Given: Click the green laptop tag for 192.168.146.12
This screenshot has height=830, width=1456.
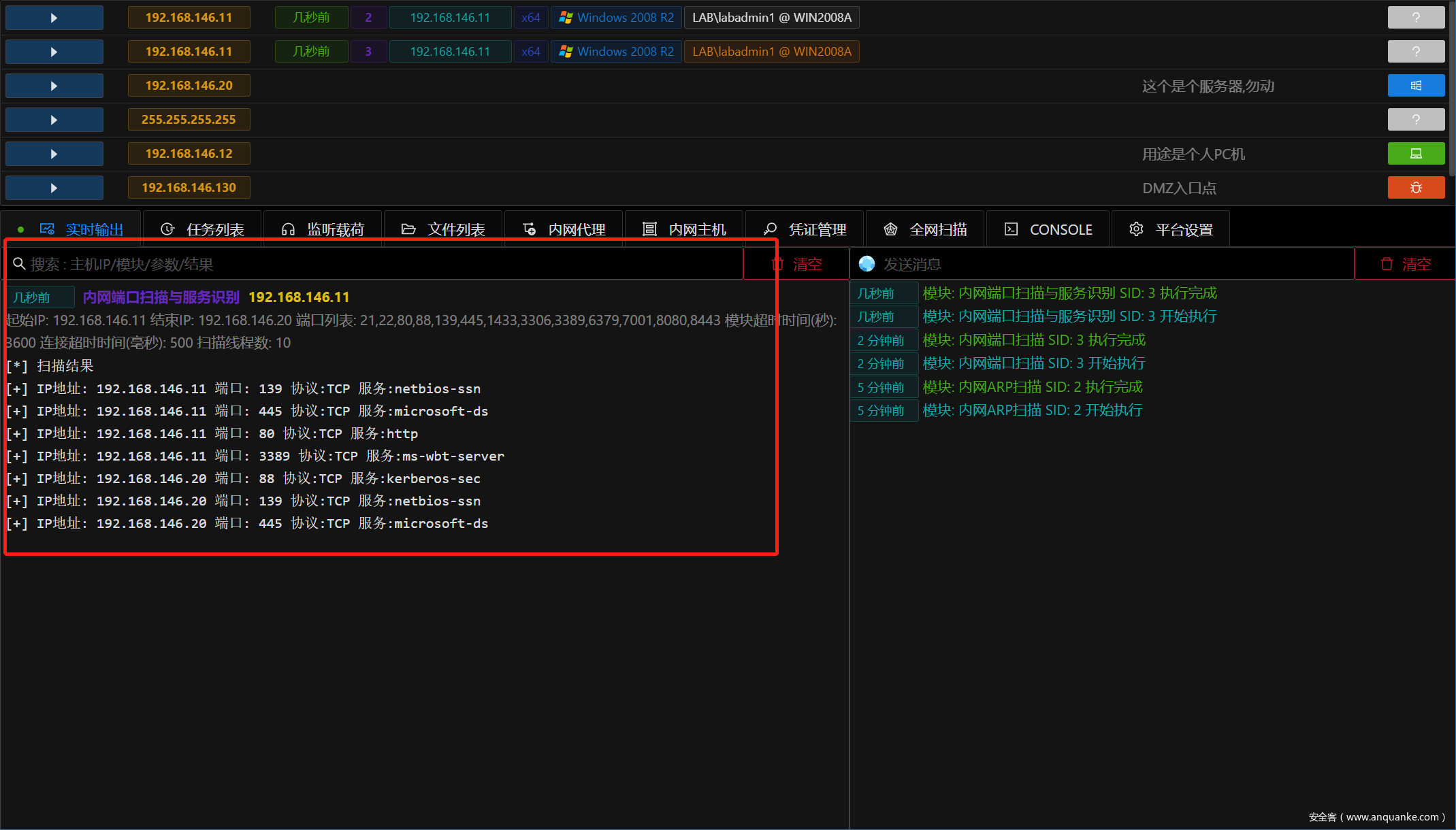Looking at the screenshot, I should [x=1416, y=154].
